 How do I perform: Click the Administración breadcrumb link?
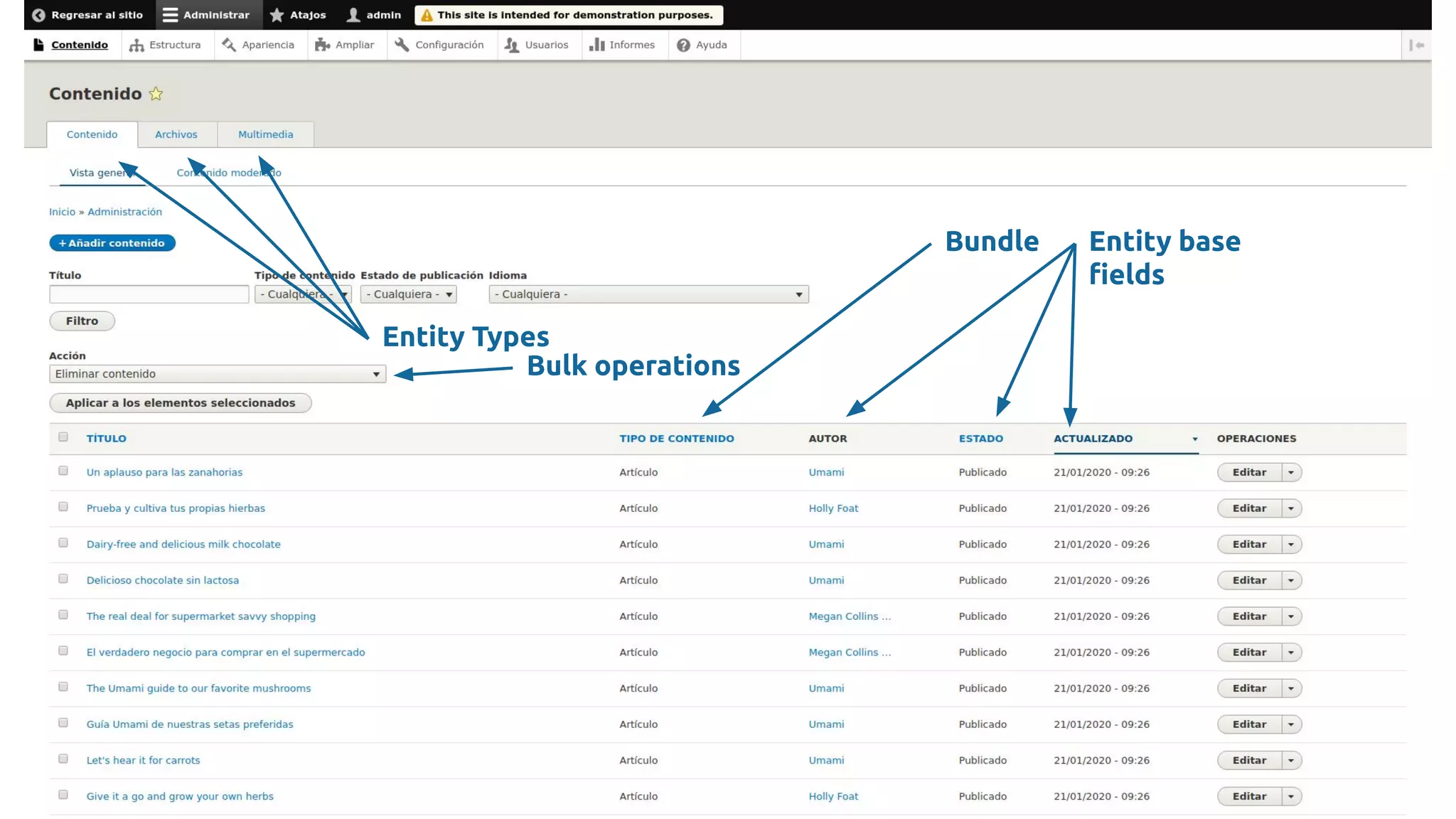(124, 212)
